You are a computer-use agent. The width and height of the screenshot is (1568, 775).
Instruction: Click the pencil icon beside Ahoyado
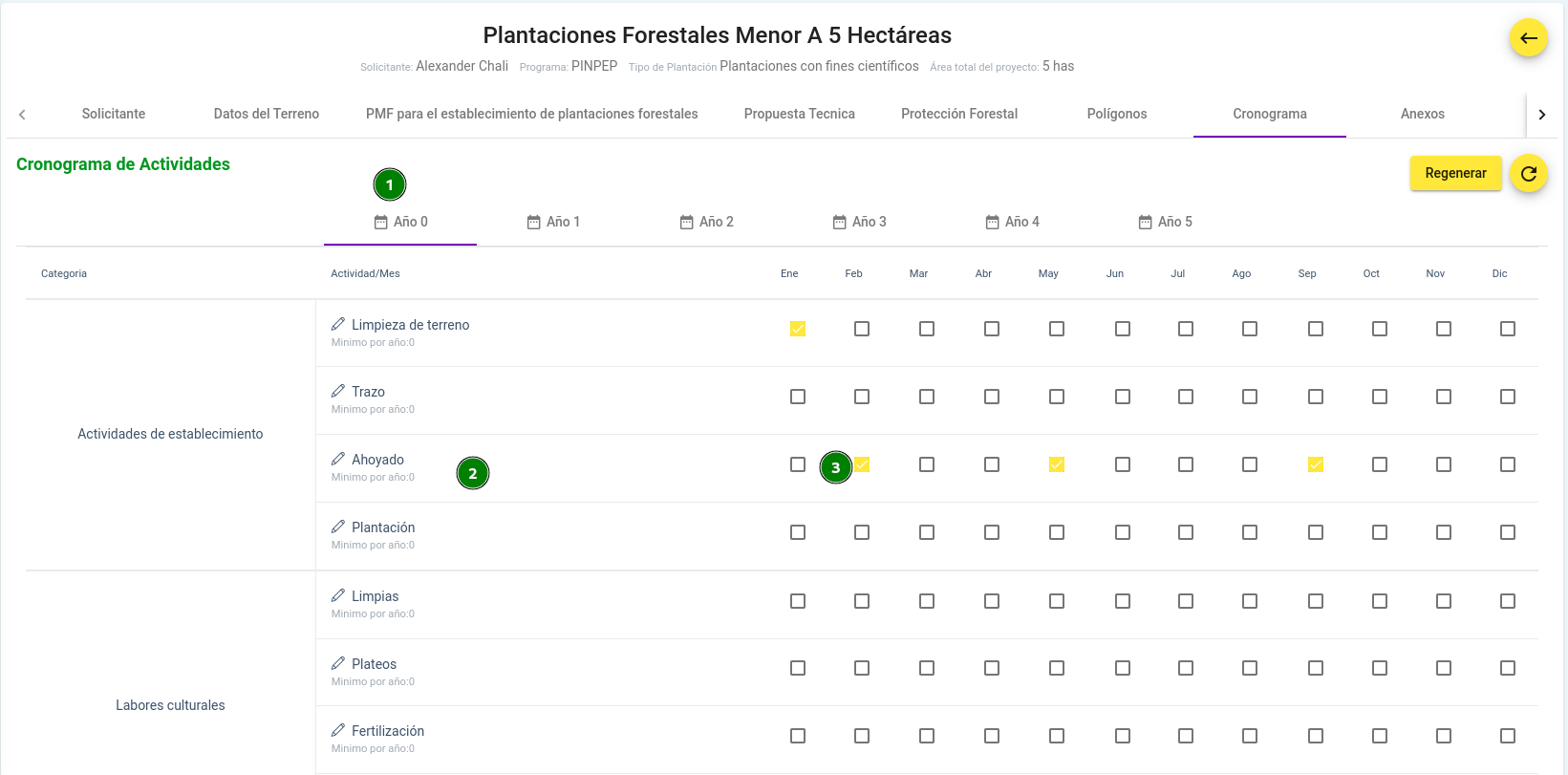(338, 459)
